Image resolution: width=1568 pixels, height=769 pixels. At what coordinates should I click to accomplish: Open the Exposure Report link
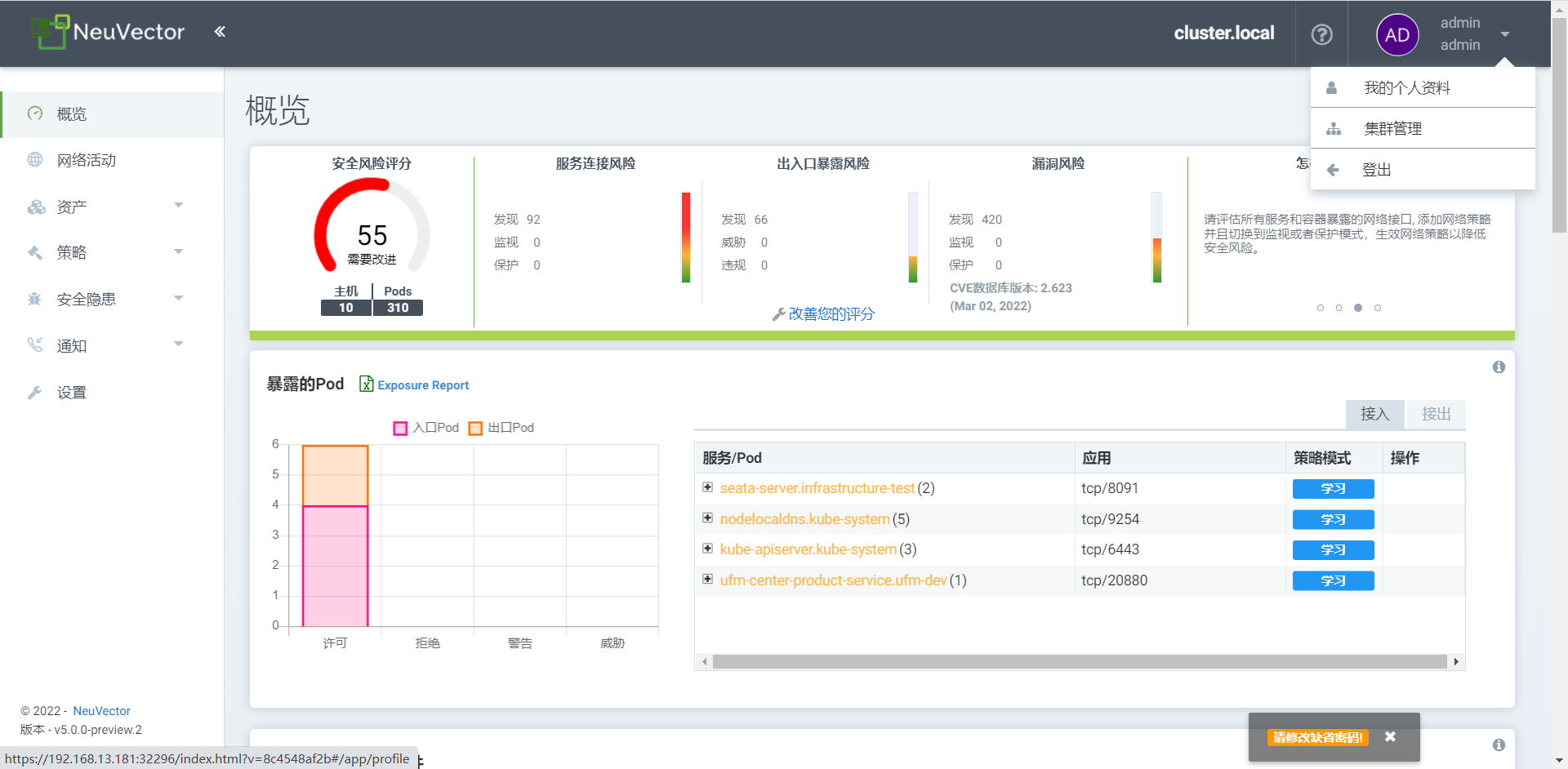pos(423,385)
